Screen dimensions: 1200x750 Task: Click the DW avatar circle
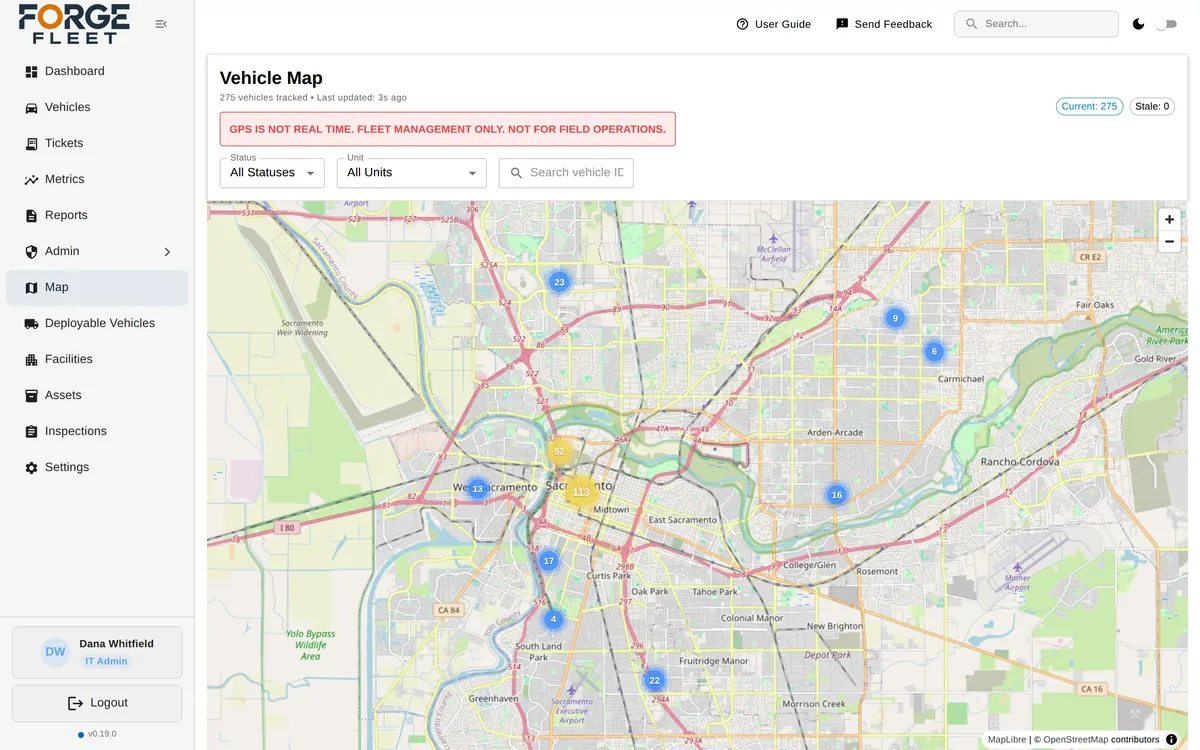55,652
